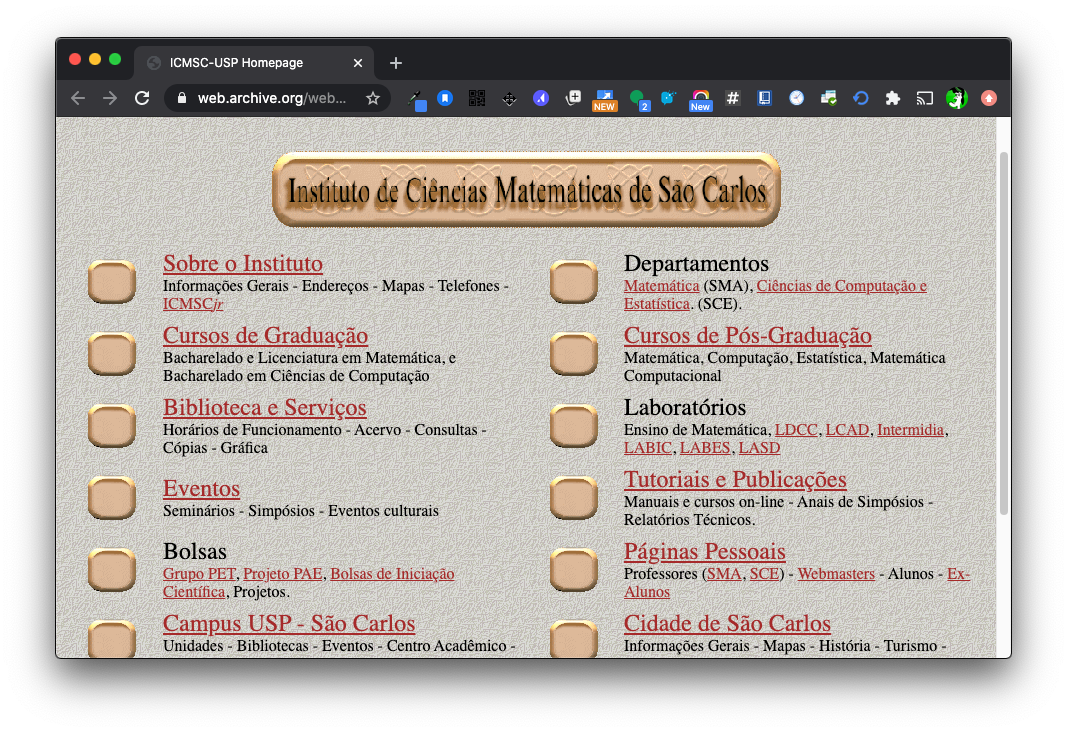Select the ICMSC-USP Homepage tab
This screenshot has width=1067, height=732.
(x=240, y=63)
